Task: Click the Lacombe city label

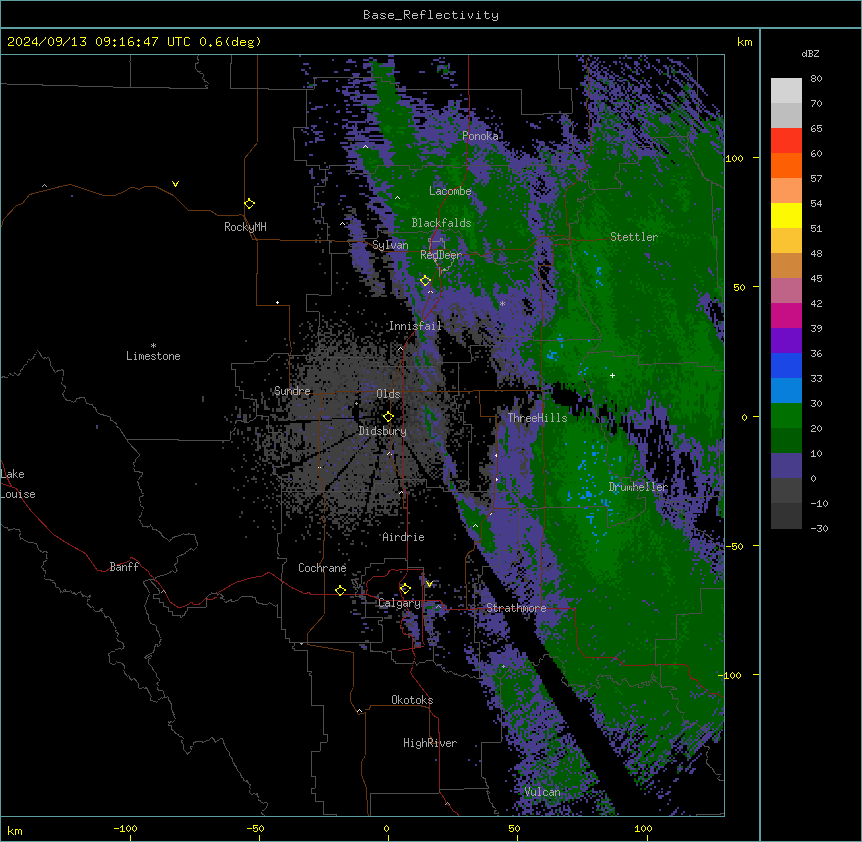Action: point(450,191)
